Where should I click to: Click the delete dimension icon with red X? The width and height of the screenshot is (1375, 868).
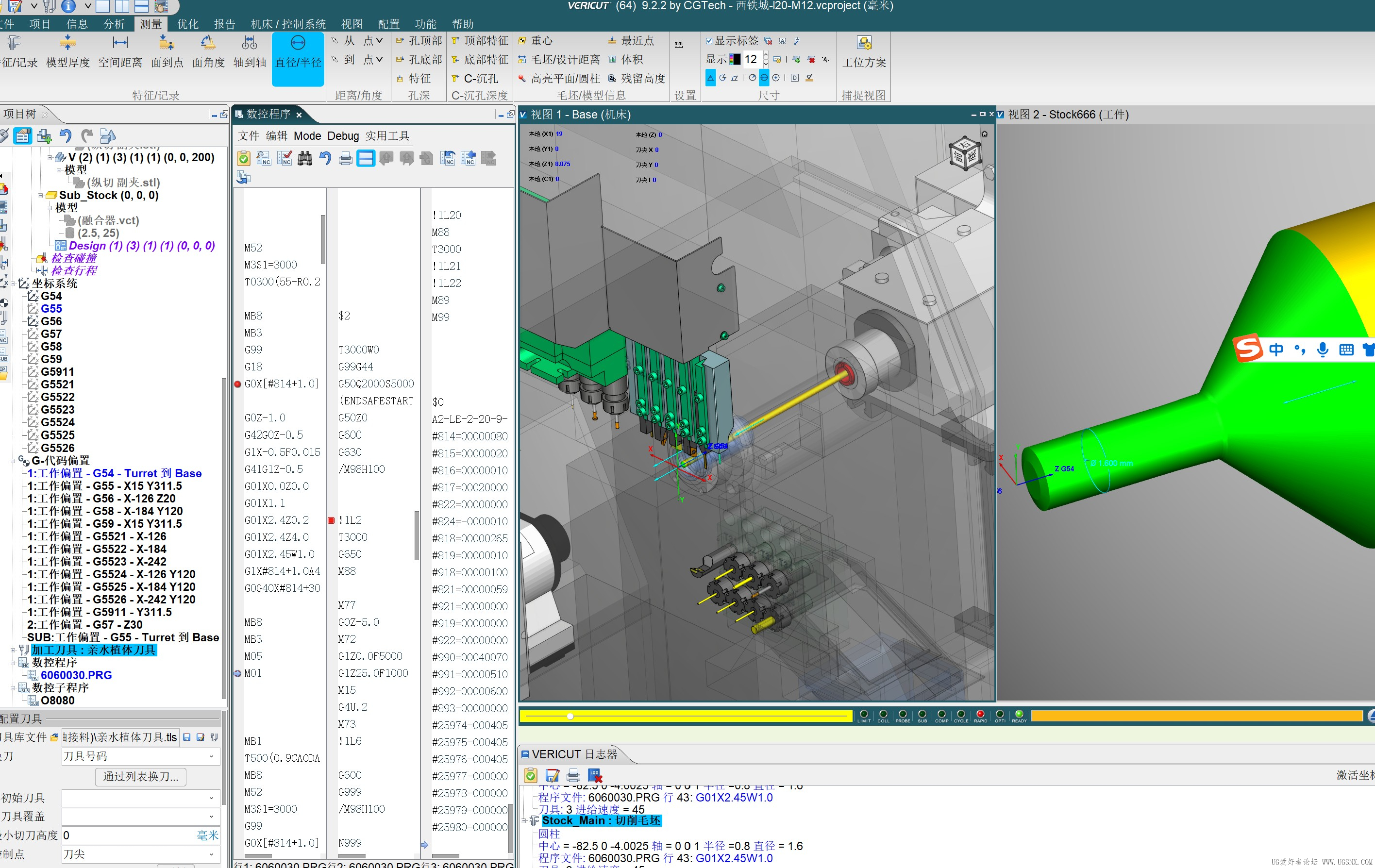point(811,59)
